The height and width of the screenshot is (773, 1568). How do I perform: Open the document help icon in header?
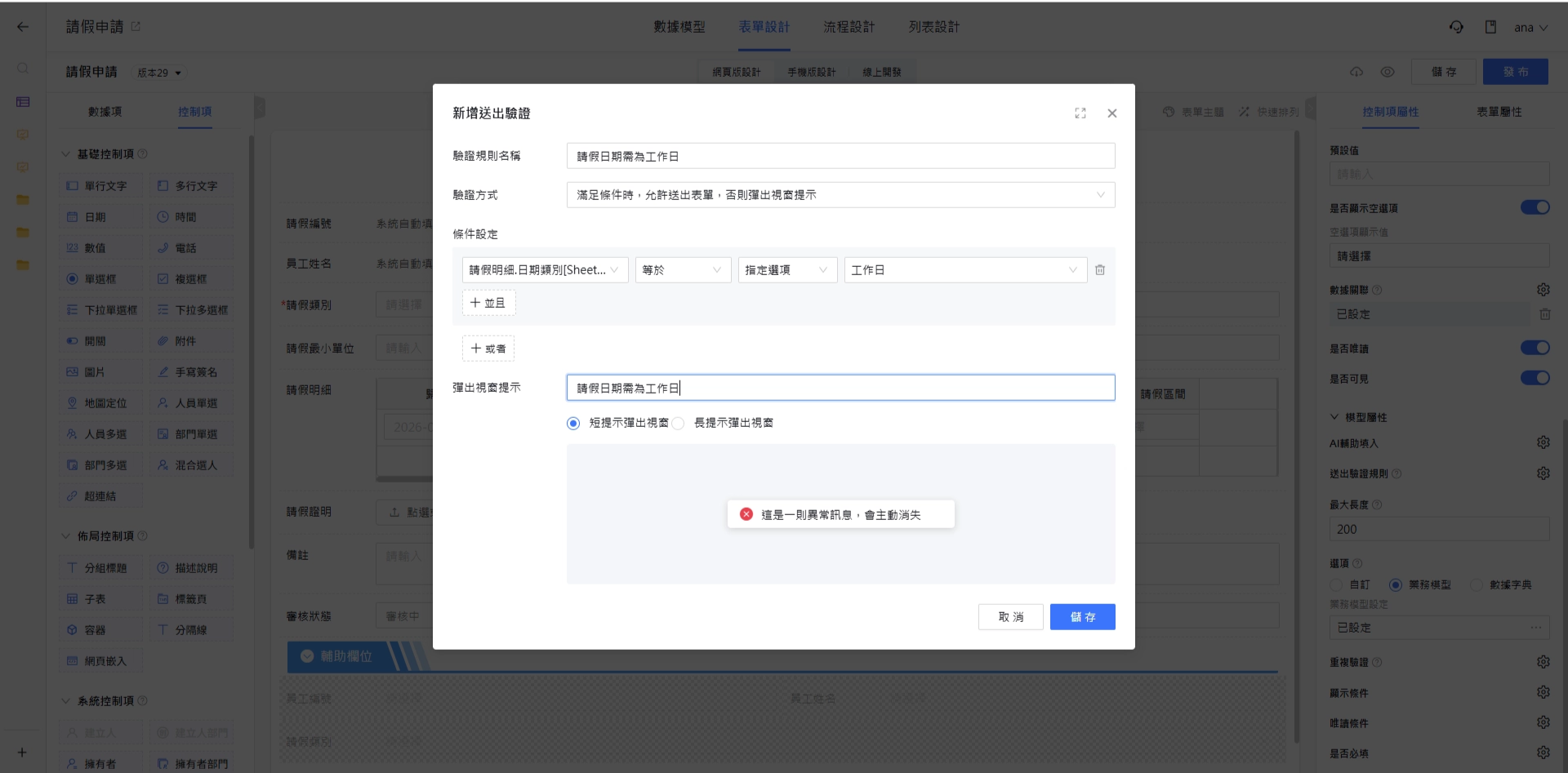tap(1490, 27)
